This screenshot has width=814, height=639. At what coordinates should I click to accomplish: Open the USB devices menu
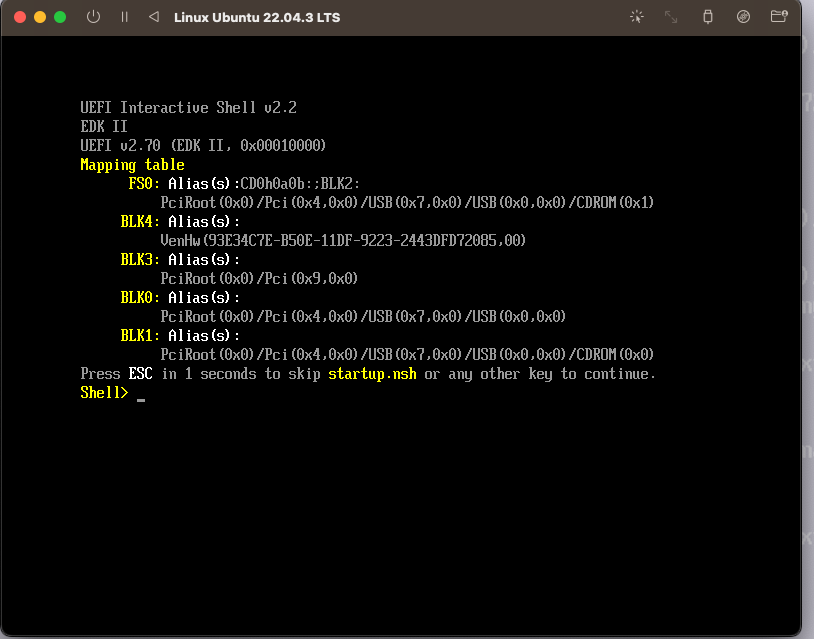[x=708, y=17]
